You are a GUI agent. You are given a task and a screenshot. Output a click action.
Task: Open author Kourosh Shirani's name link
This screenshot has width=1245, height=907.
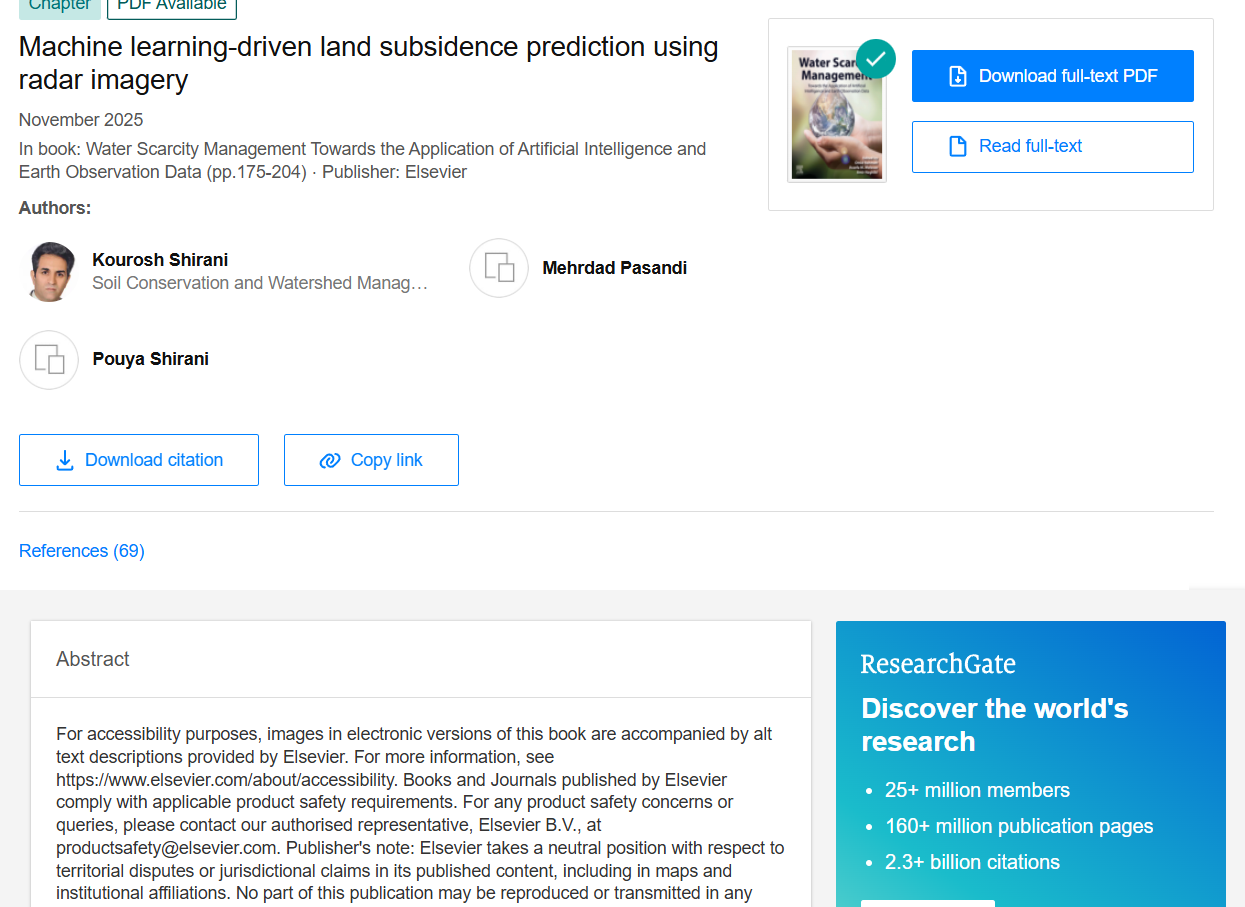coord(160,260)
